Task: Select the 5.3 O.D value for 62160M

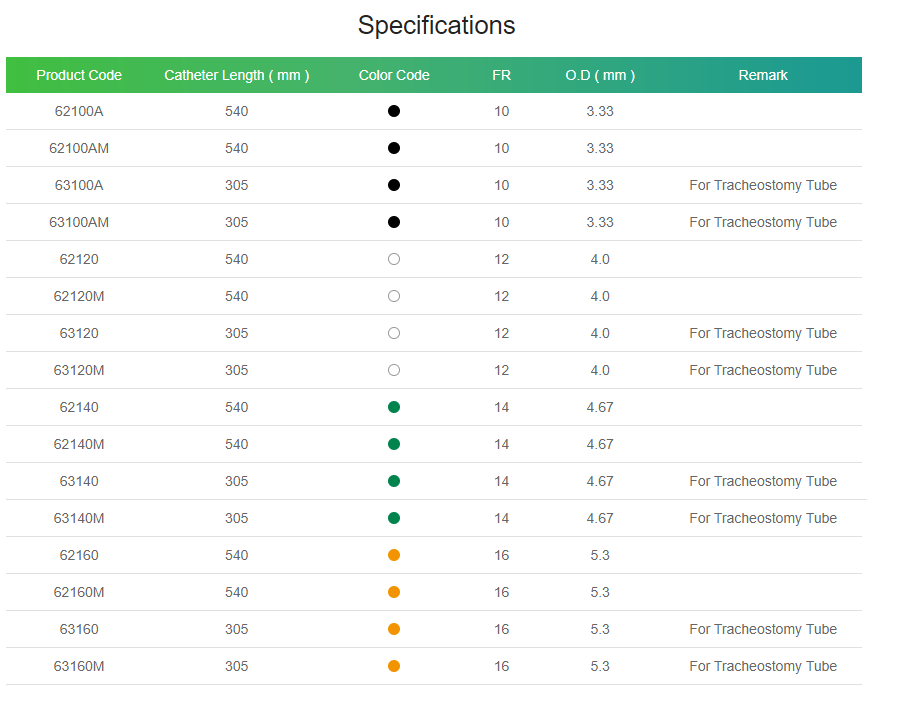Action: (x=600, y=592)
